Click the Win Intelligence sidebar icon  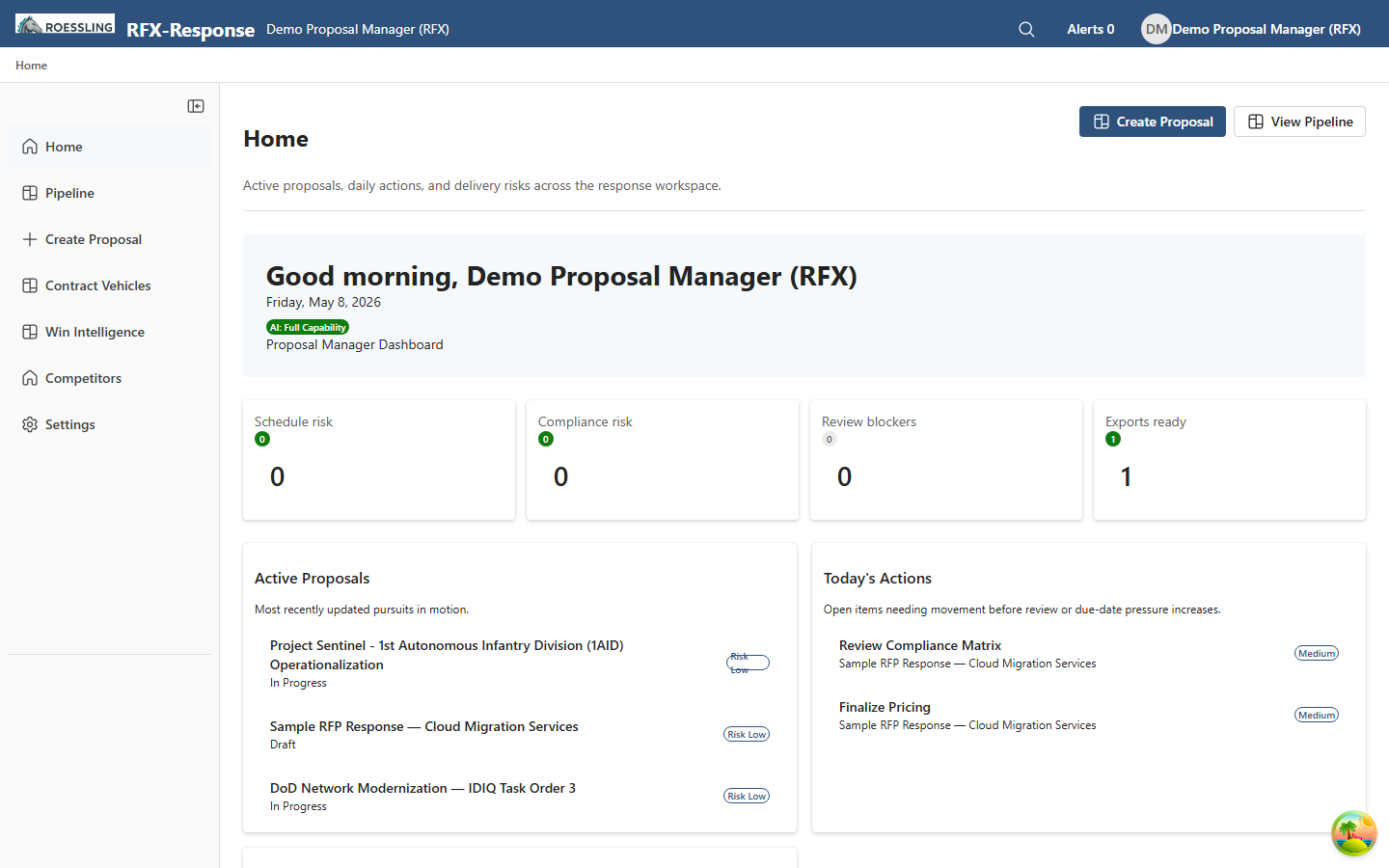point(30,332)
